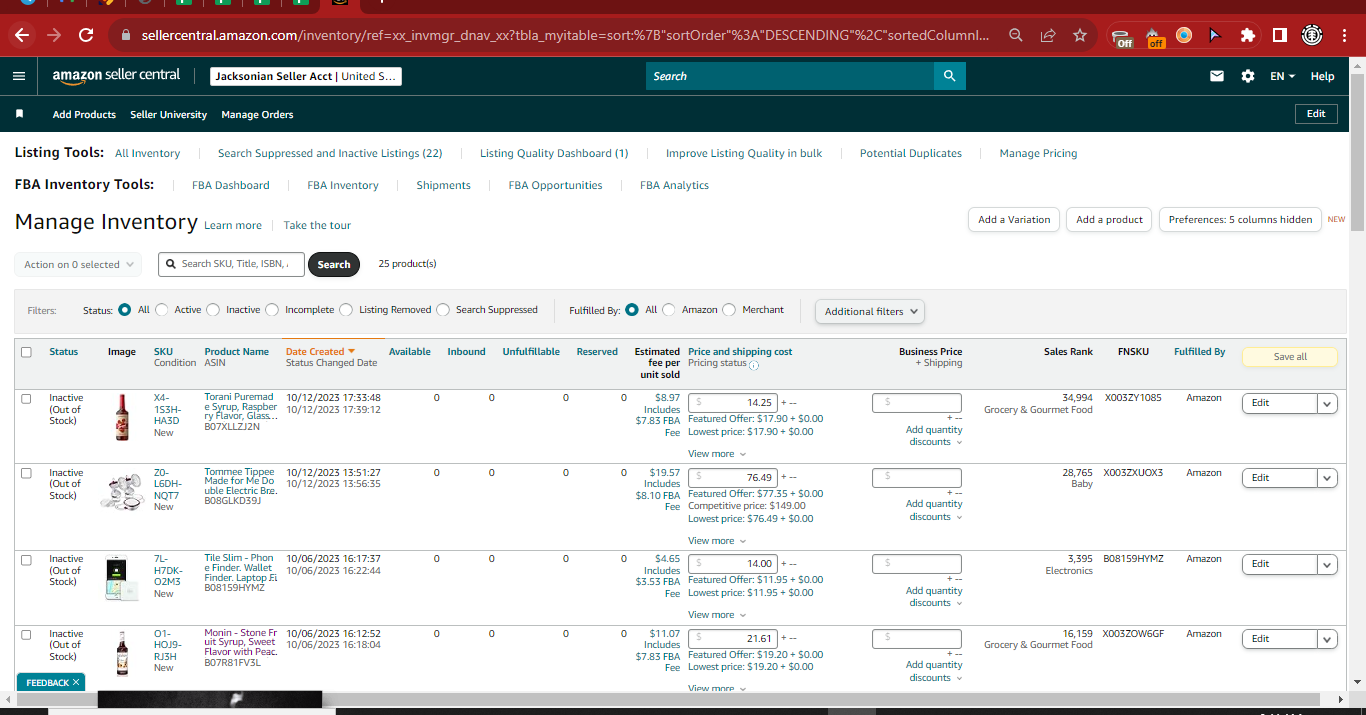1366x715 pixels.
Task: Go back with browser back arrow
Action: (x=22, y=35)
